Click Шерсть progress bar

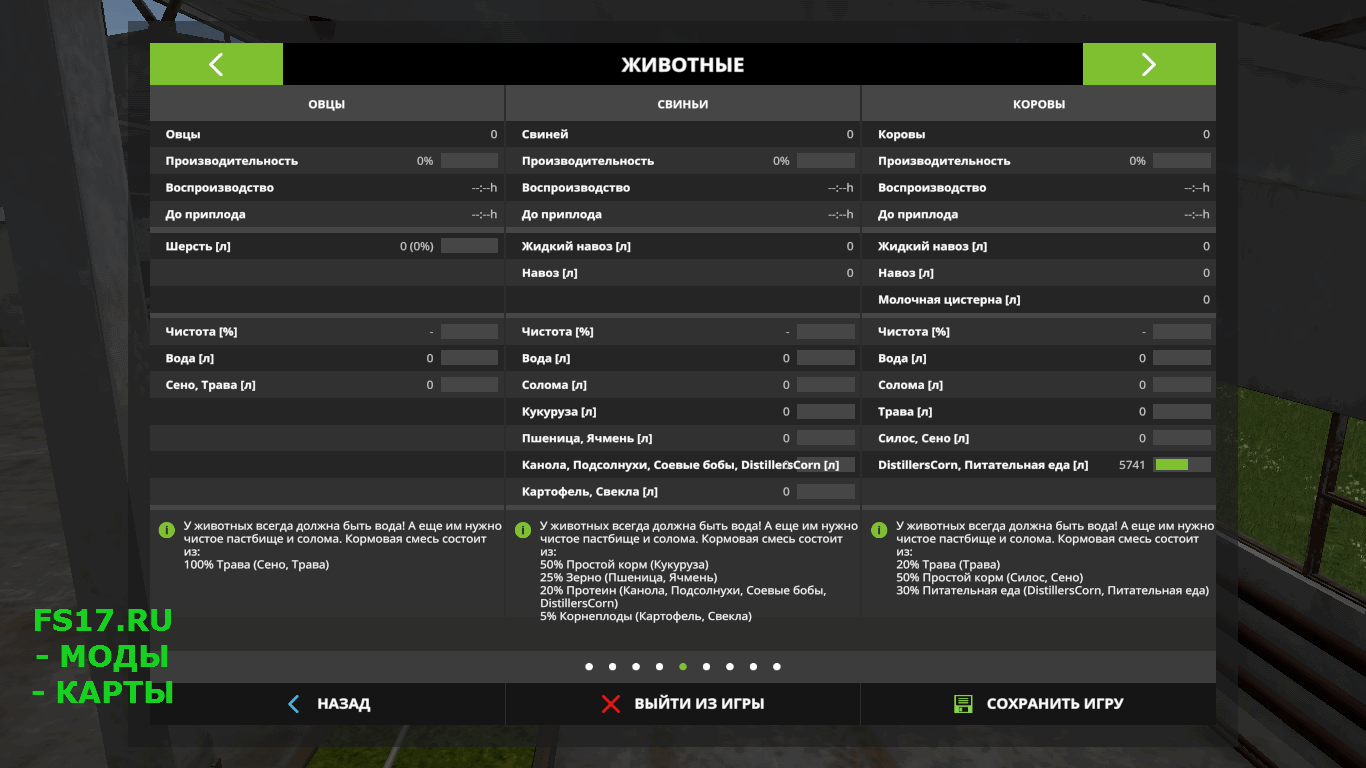click(x=469, y=246)
